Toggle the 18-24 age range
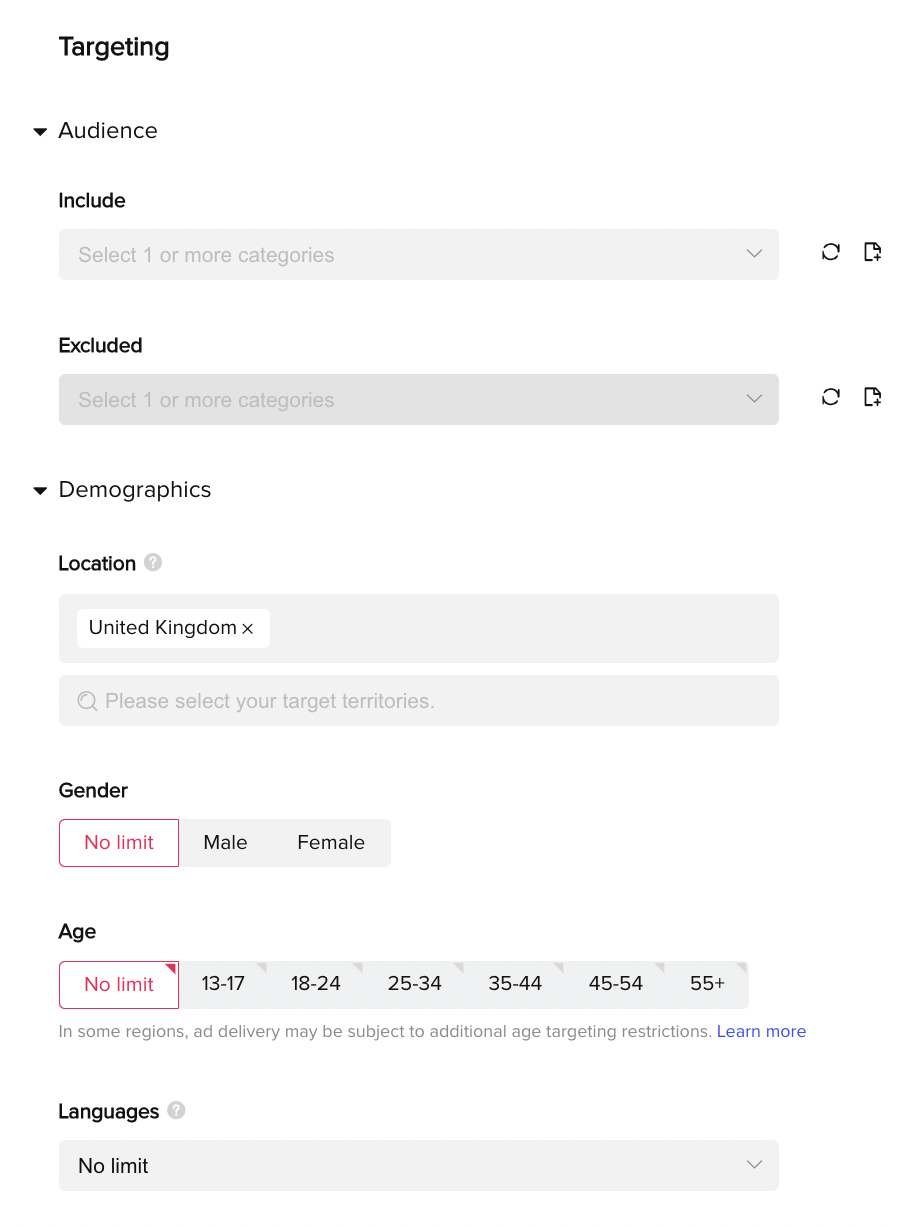 click(x=316, y=984)
